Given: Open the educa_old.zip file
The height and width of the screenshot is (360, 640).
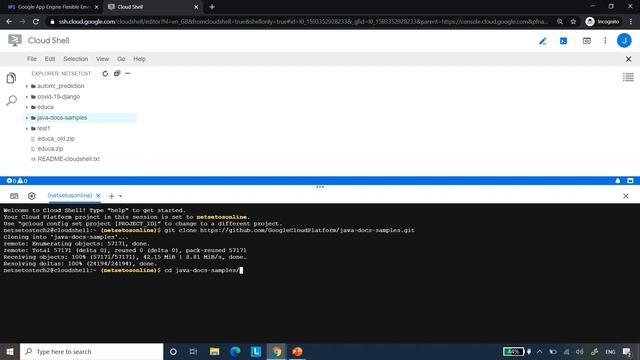Looking at the screenshot, I should (x=56, y=139).
